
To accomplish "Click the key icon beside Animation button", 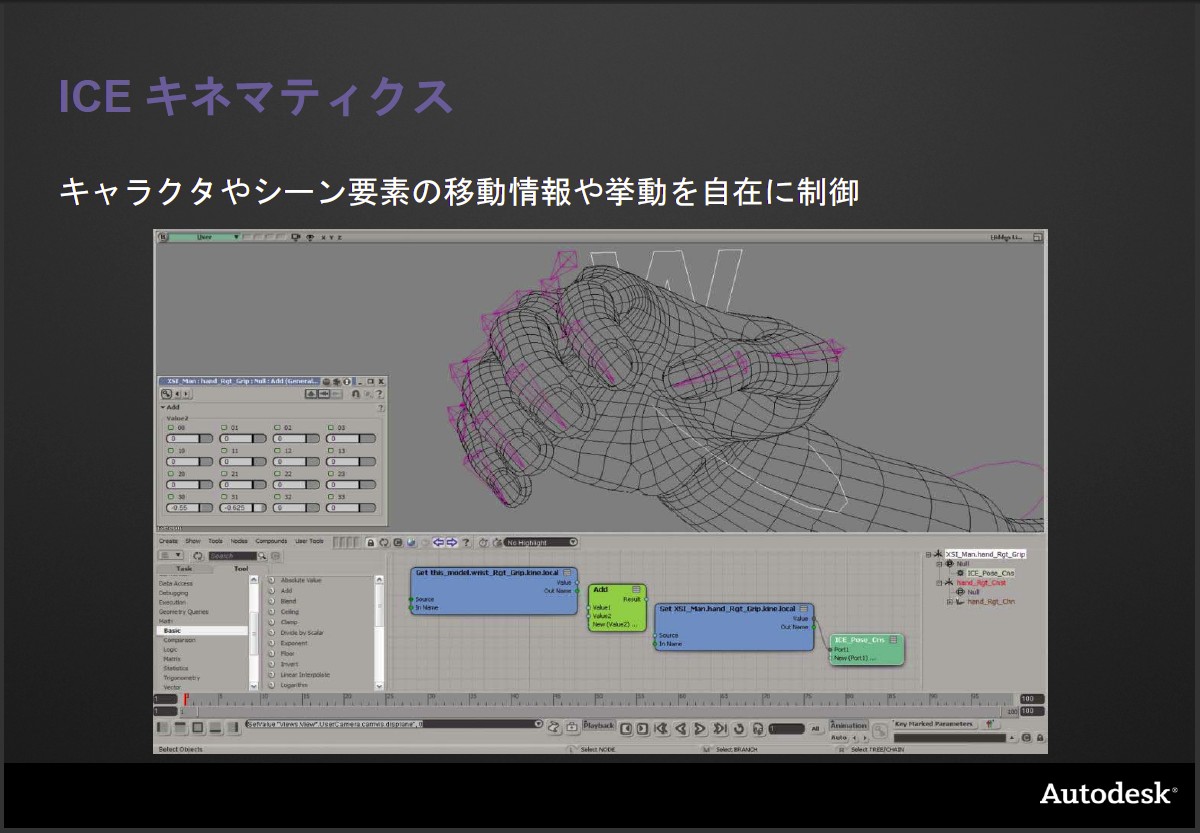I will [x=880, y=730].
